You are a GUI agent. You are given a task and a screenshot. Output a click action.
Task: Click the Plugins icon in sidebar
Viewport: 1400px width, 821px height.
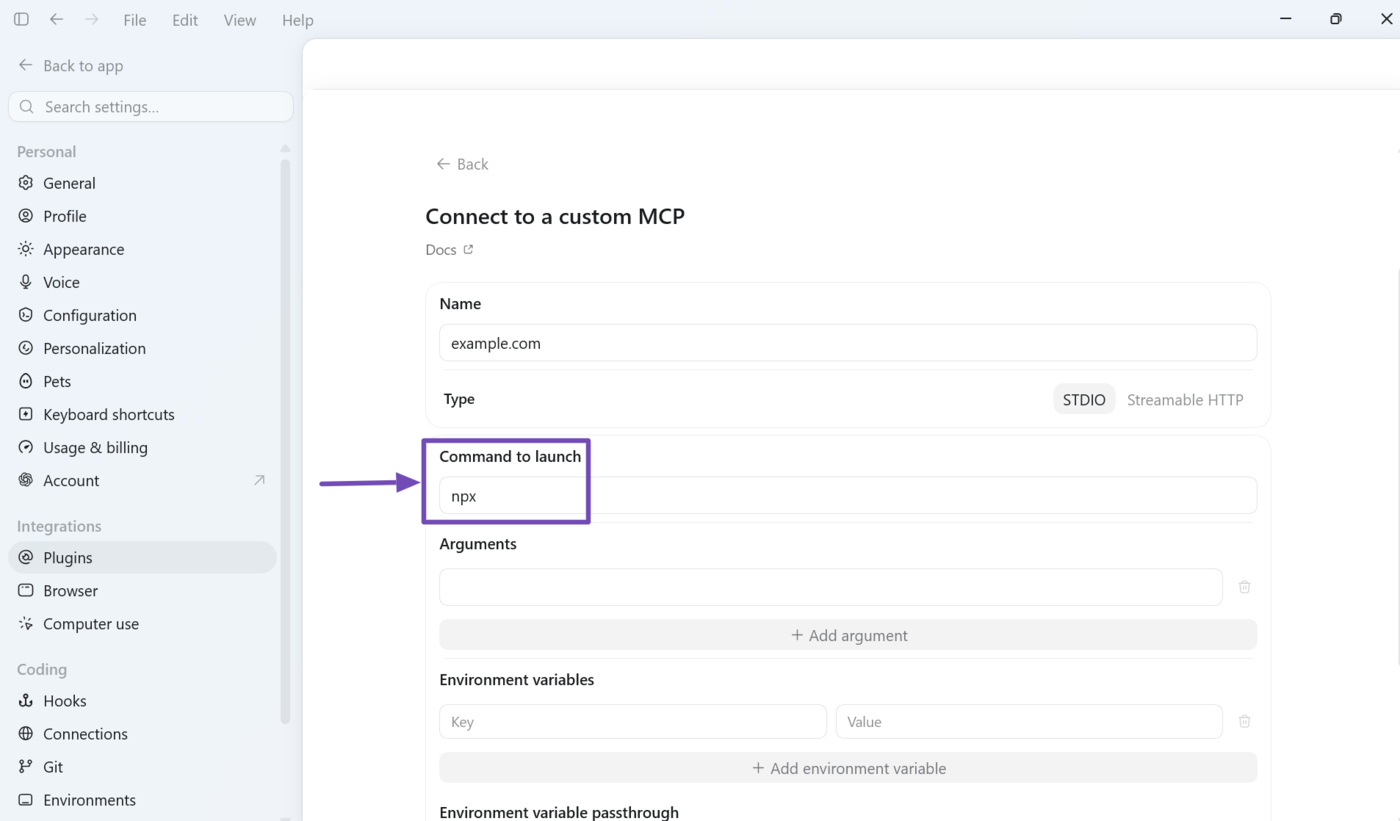tap(26, 557)
